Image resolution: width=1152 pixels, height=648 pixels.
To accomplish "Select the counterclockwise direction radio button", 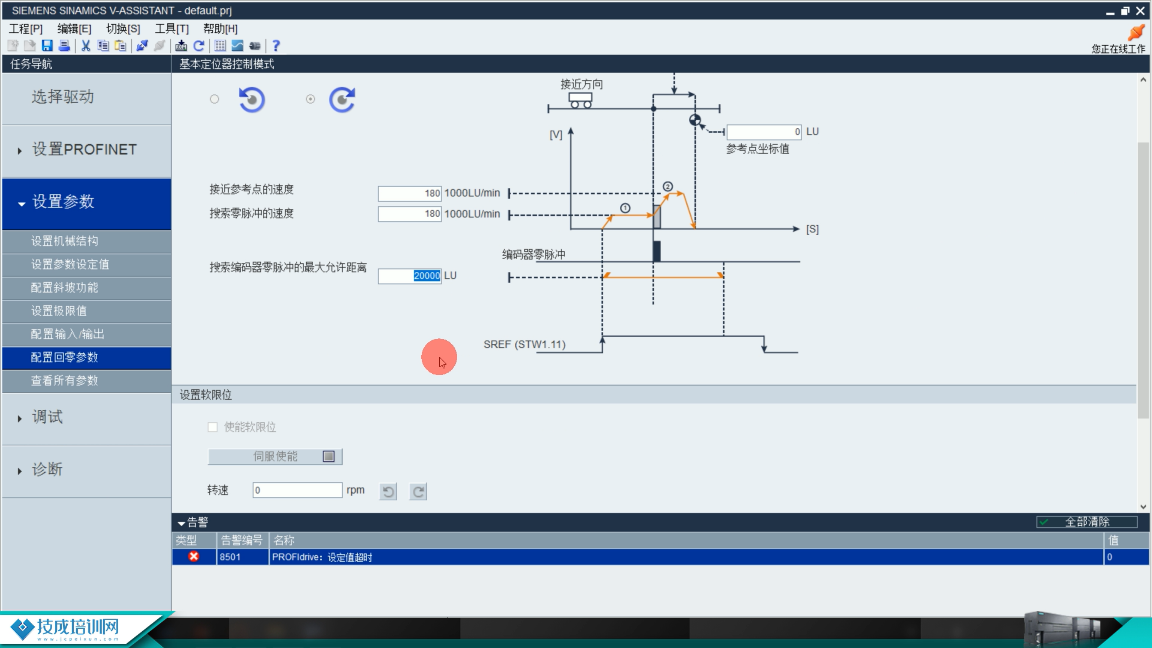I will pyautogui.click(x=215, y=99).
